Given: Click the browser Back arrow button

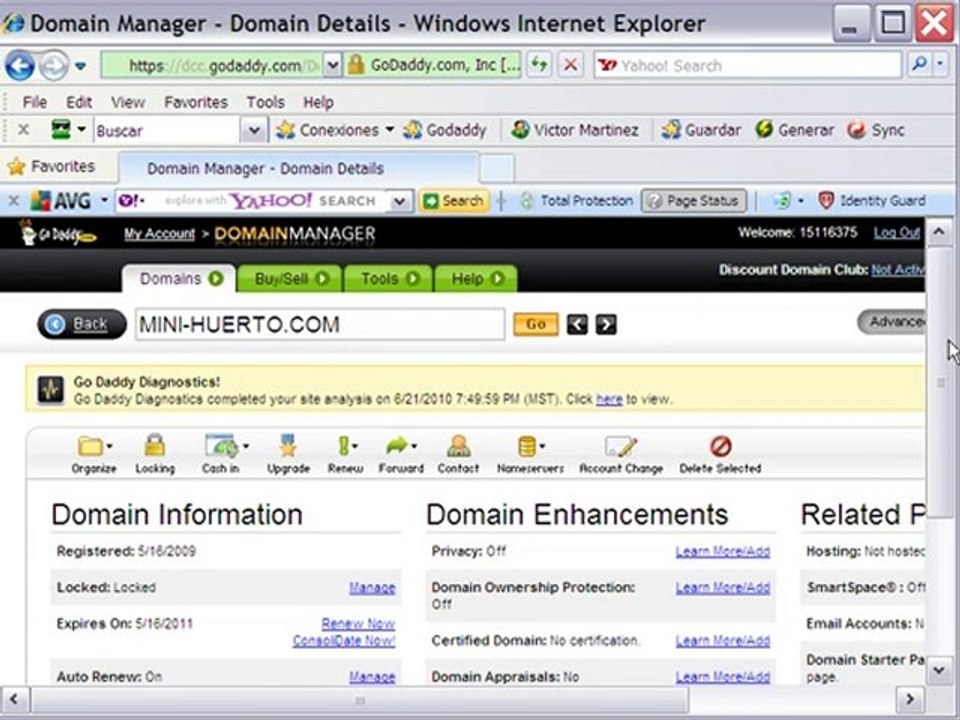Looking at the screenshot, I should click(x=19, y=66).
